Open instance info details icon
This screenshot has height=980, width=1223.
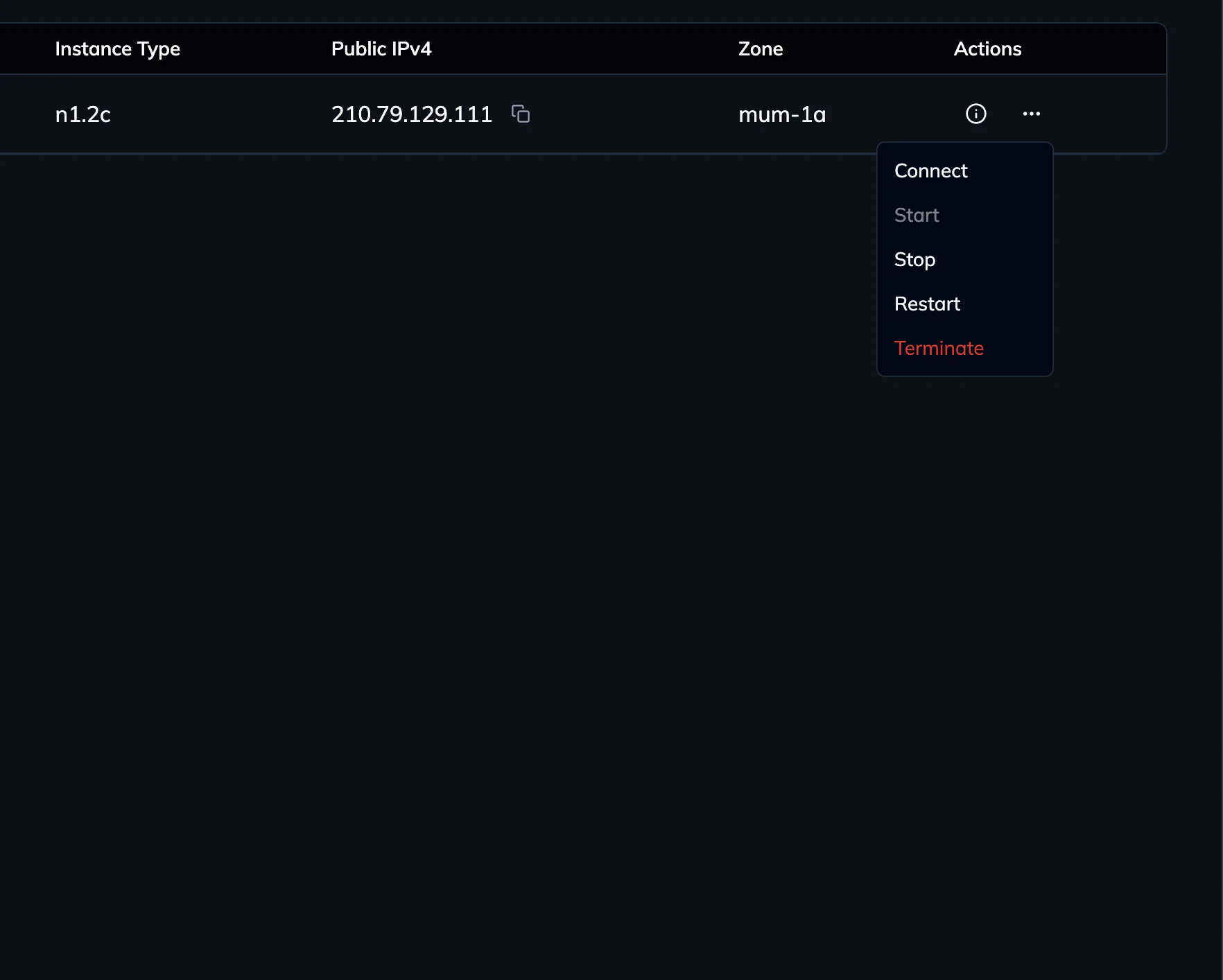pyautogui.click(x=975, y=114)
